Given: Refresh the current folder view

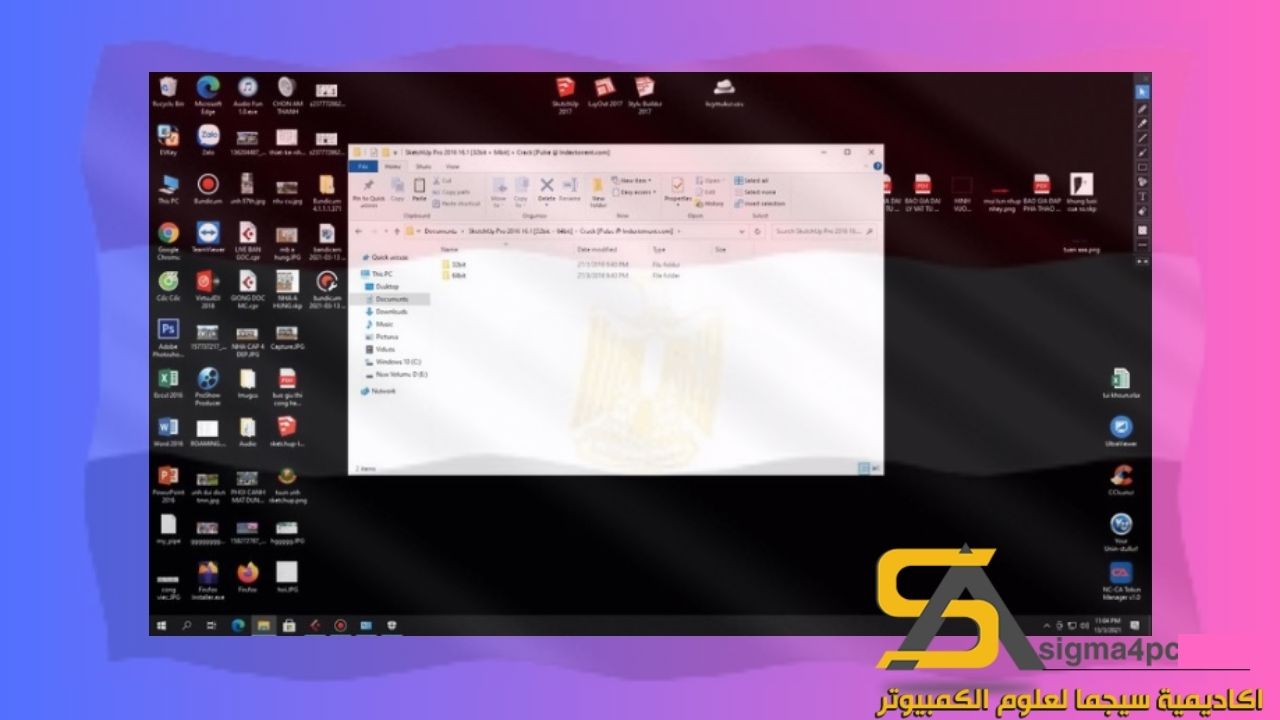Looking at the screenshot, I should click(758, 231).
